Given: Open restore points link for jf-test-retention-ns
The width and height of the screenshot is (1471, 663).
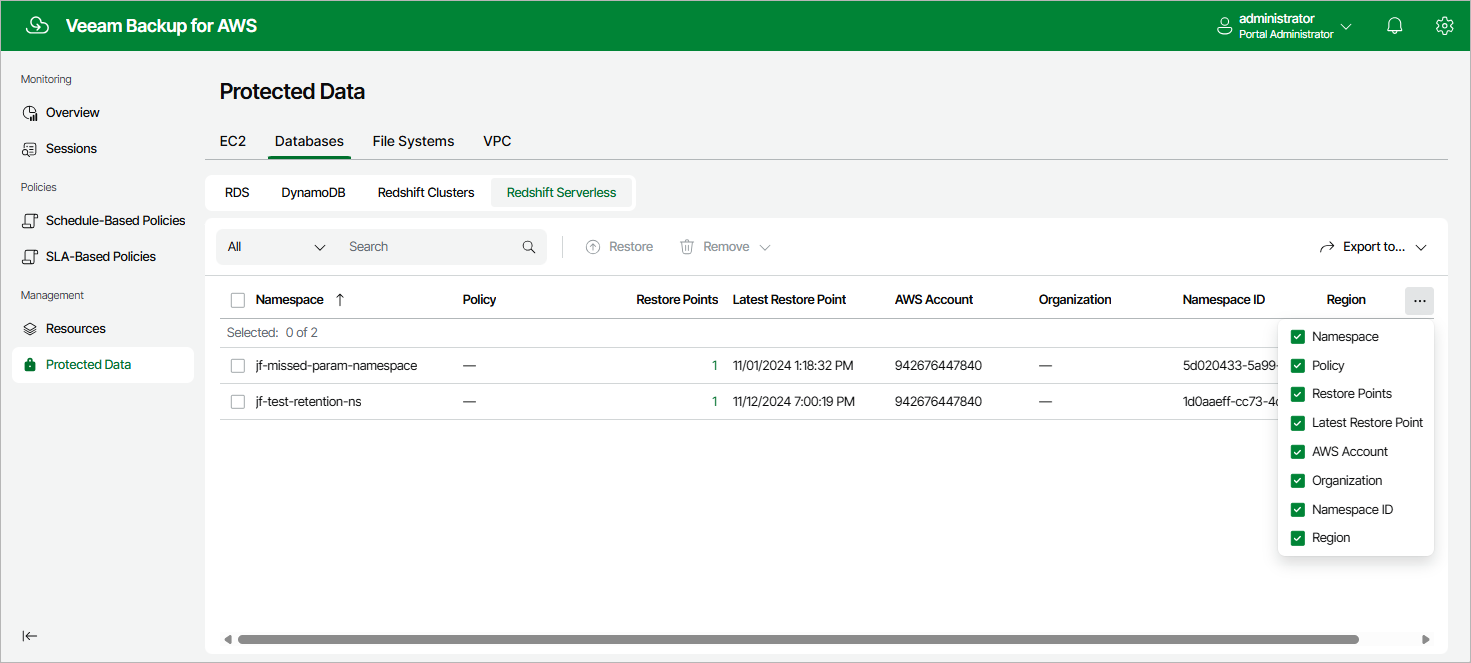Looking at the screenshot, I should click(714, 402).
